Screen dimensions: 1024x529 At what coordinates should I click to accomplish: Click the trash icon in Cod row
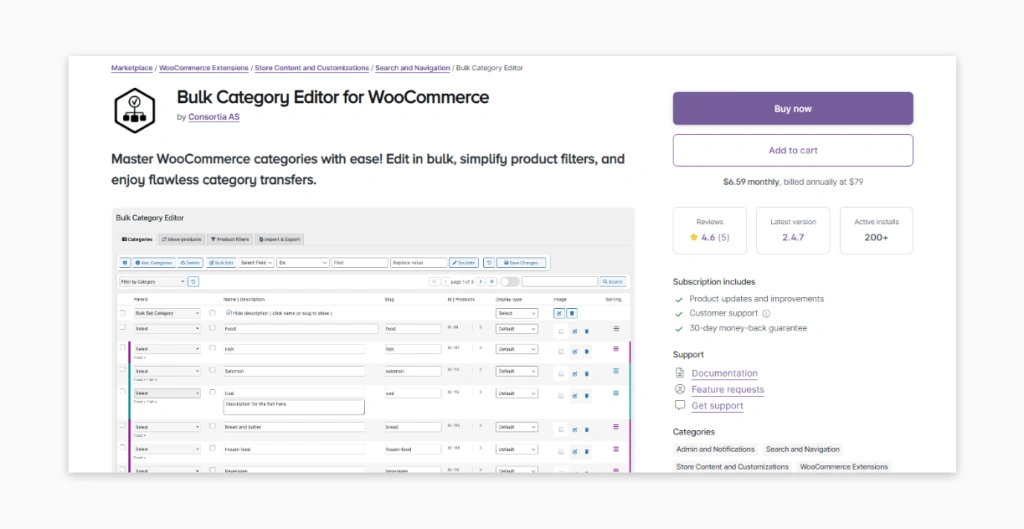point(586,396)
